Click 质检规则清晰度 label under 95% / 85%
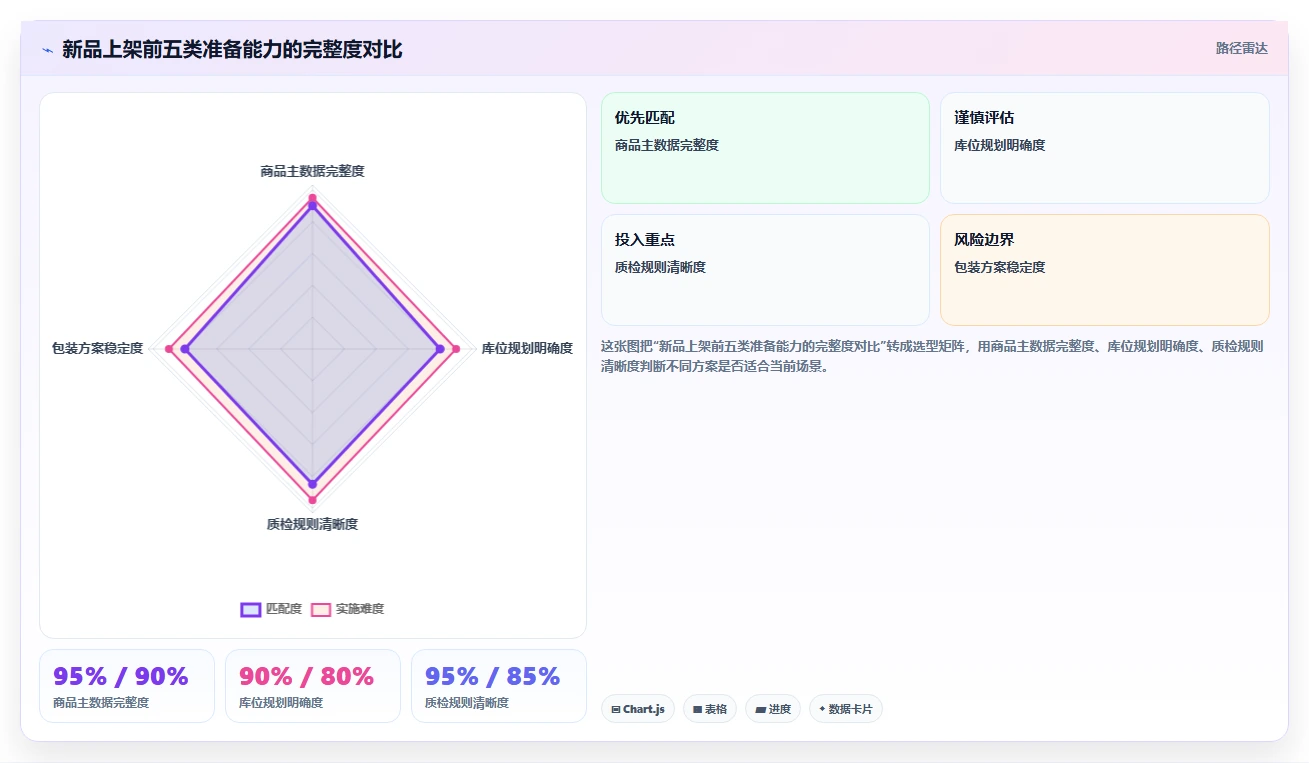1309x763 pixels. tap(467, 703)
